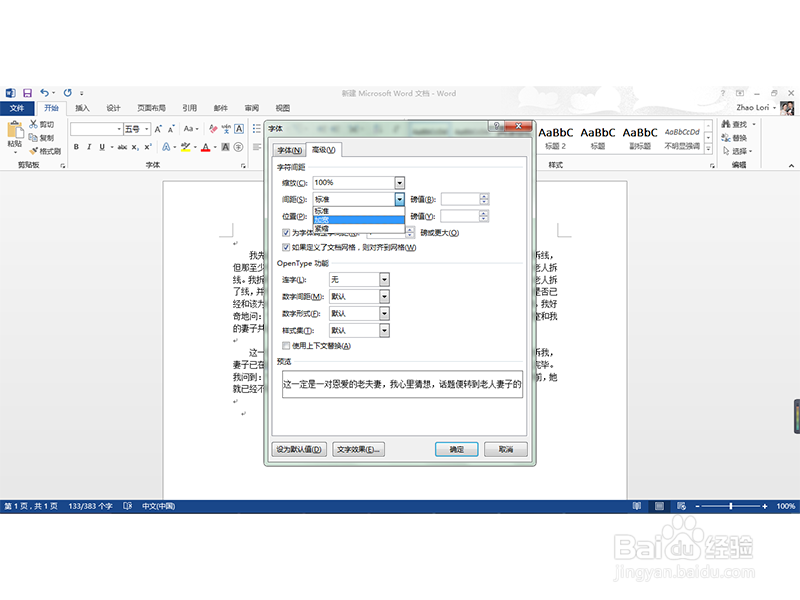Uncheck kerning for fonts option
The image size is (800, 600).
coord(284,232)
